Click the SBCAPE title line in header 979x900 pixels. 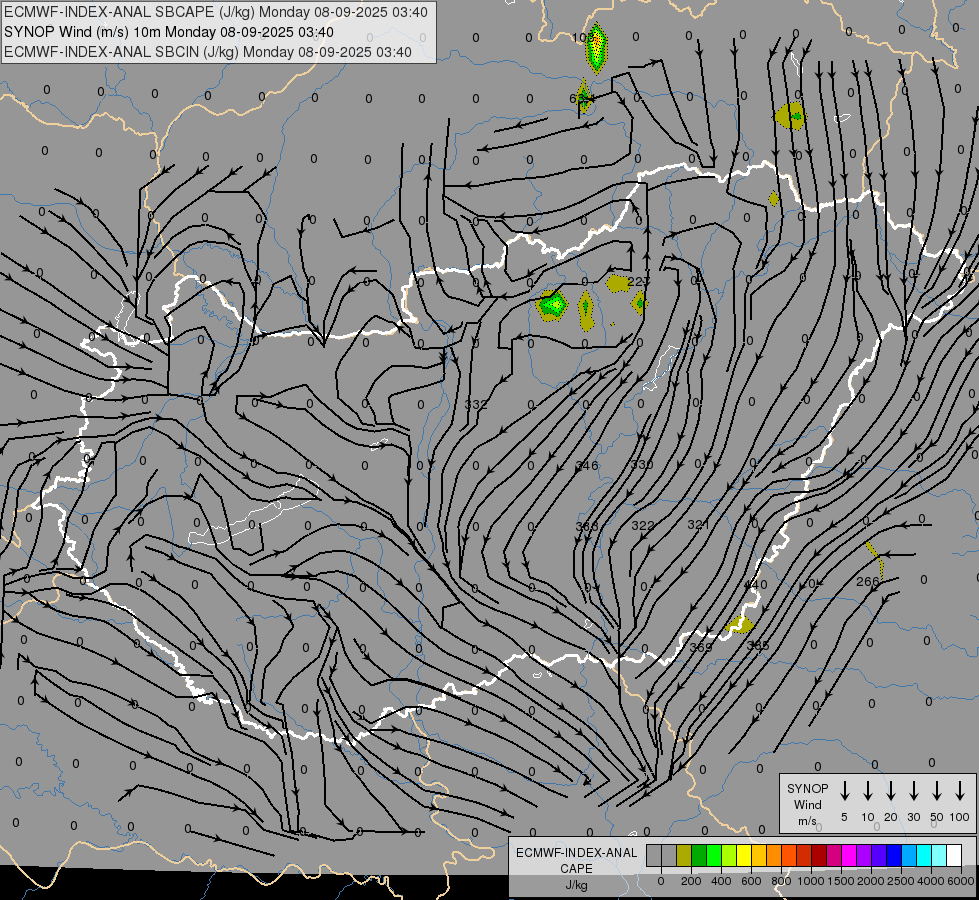point(216,12)
